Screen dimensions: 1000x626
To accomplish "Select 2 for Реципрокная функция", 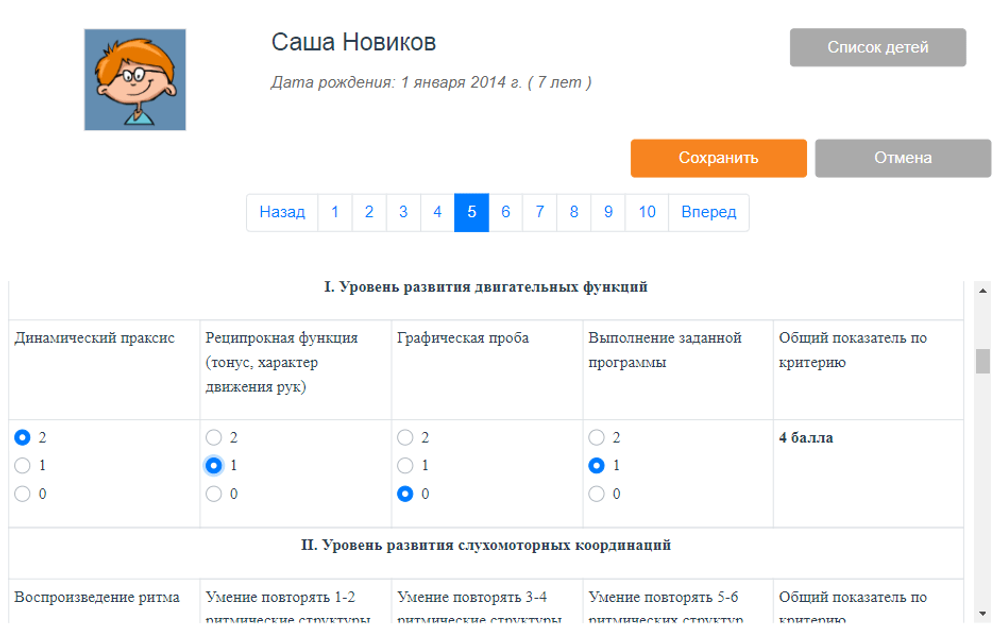I will click(213, 437).
